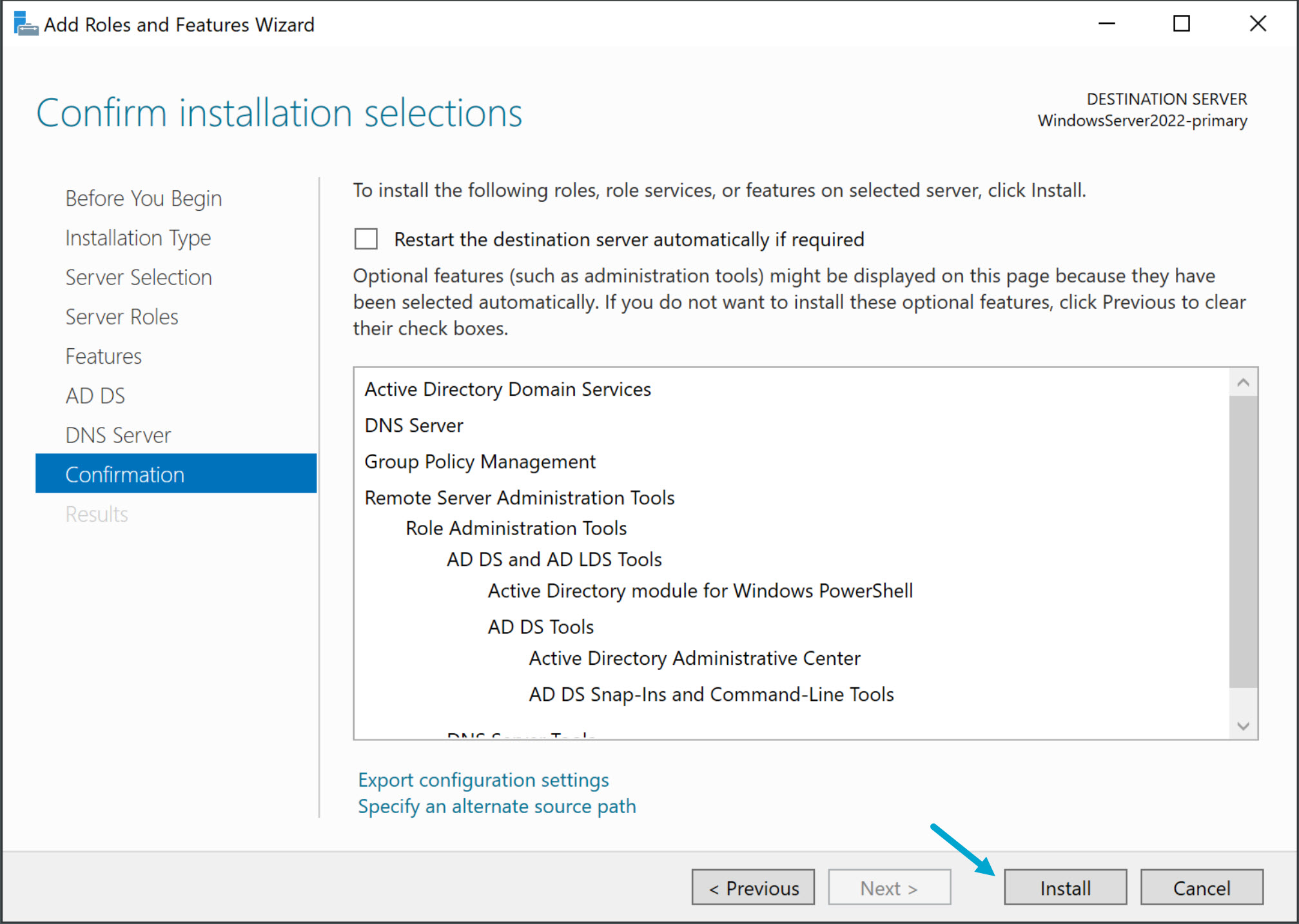Select the Features wizard step

(x=103, y=356)
